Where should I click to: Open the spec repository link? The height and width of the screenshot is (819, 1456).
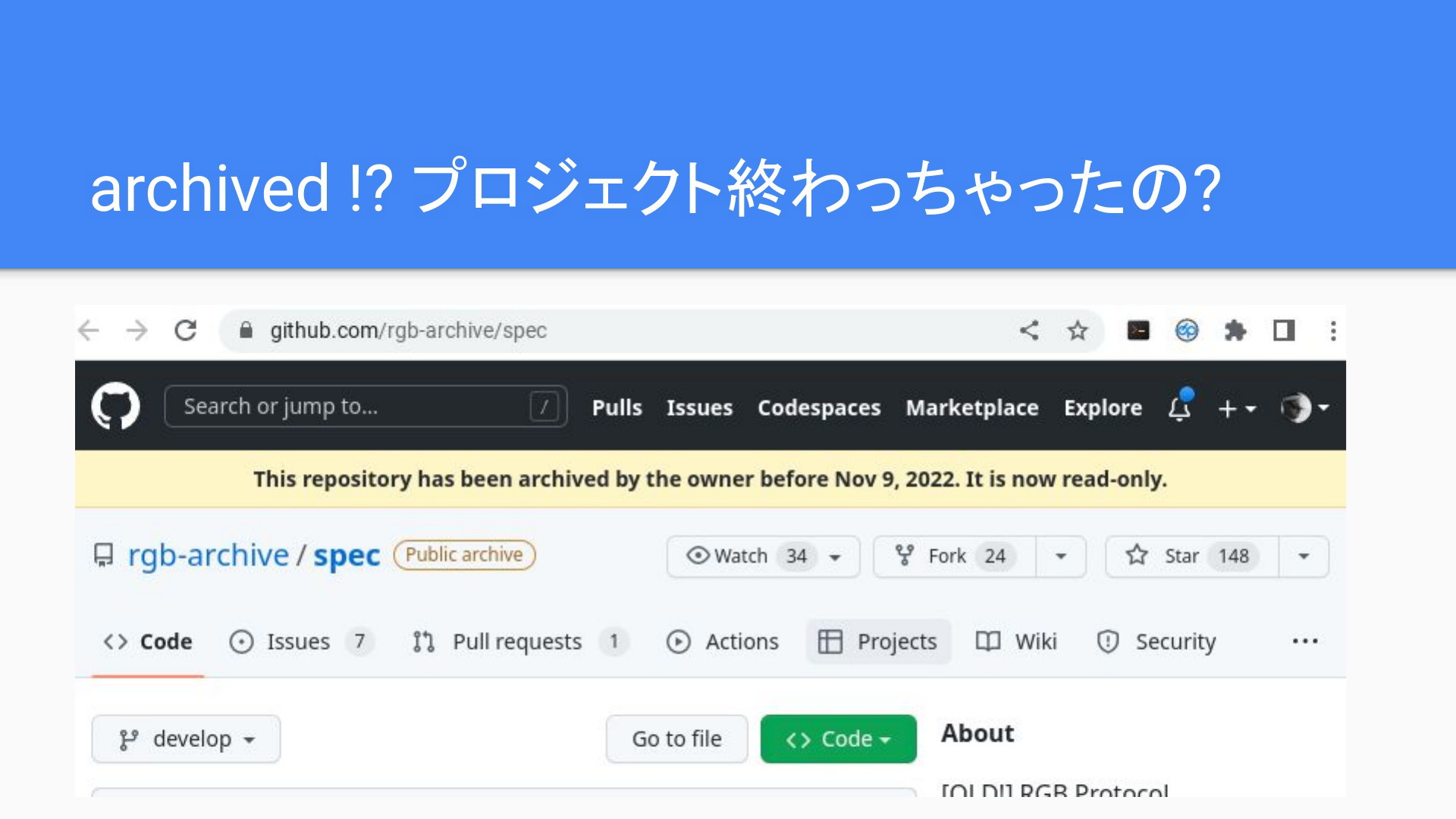[x=347, y=557]
